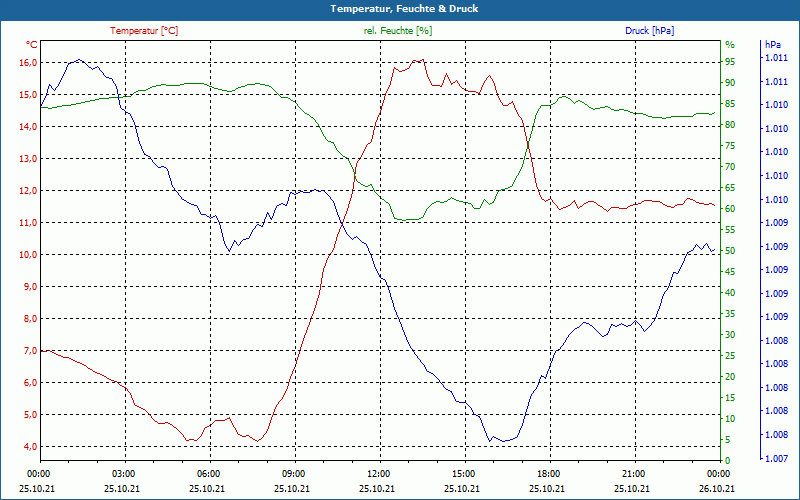
Task: Select the '35' humidity axis value
Action: click(x=730, y=314)
